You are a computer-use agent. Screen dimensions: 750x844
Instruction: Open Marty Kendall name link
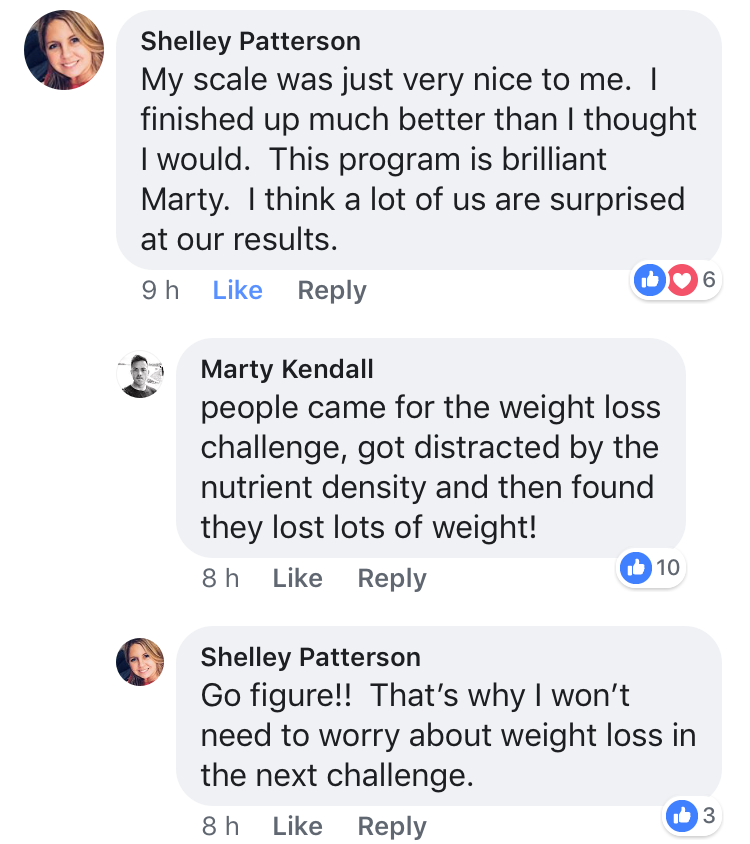pyautogui.click(x=287, y=370)
